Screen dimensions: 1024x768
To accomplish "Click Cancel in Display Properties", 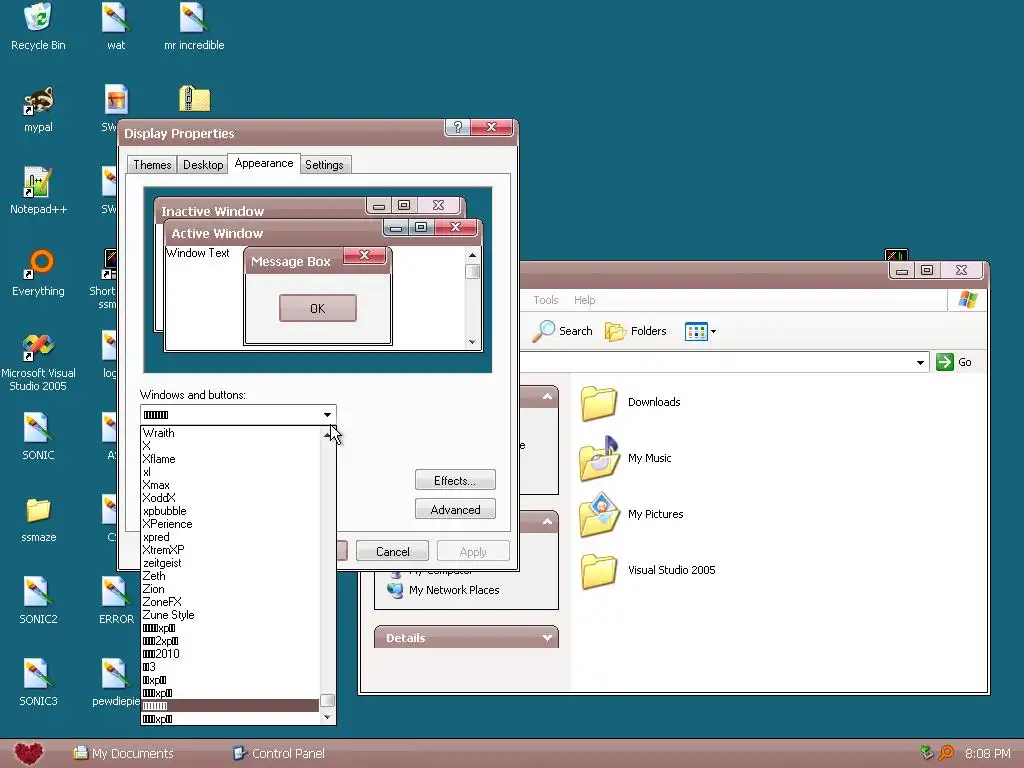I will [x=392, y=552].
